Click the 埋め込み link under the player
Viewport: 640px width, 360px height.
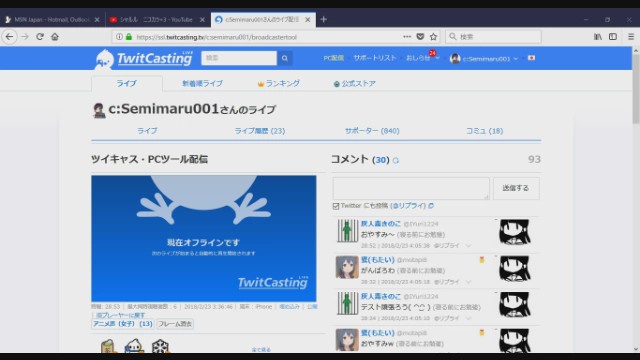[x=289, y=307]
